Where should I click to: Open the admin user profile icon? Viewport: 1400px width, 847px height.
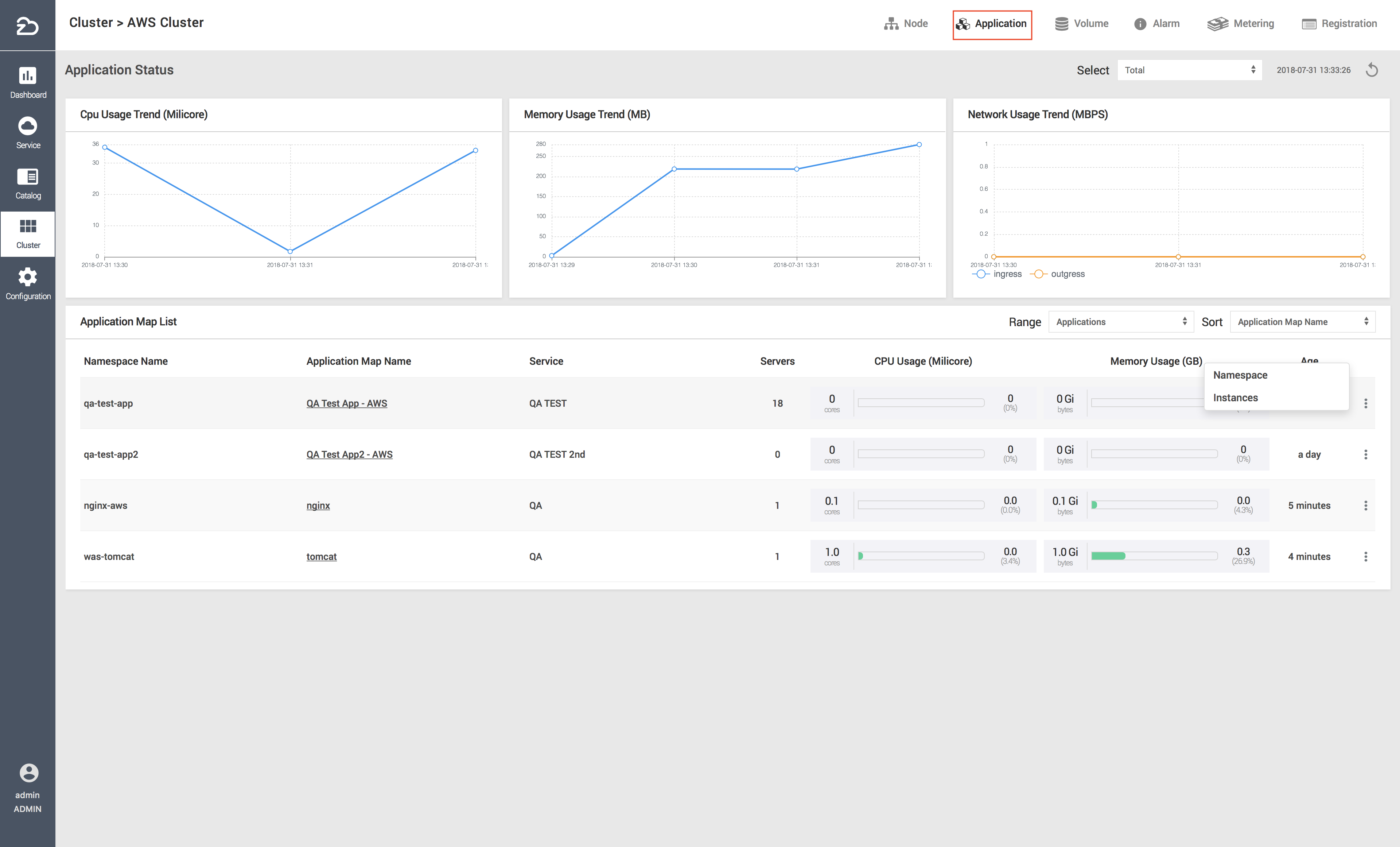click(x=28, y=773)
